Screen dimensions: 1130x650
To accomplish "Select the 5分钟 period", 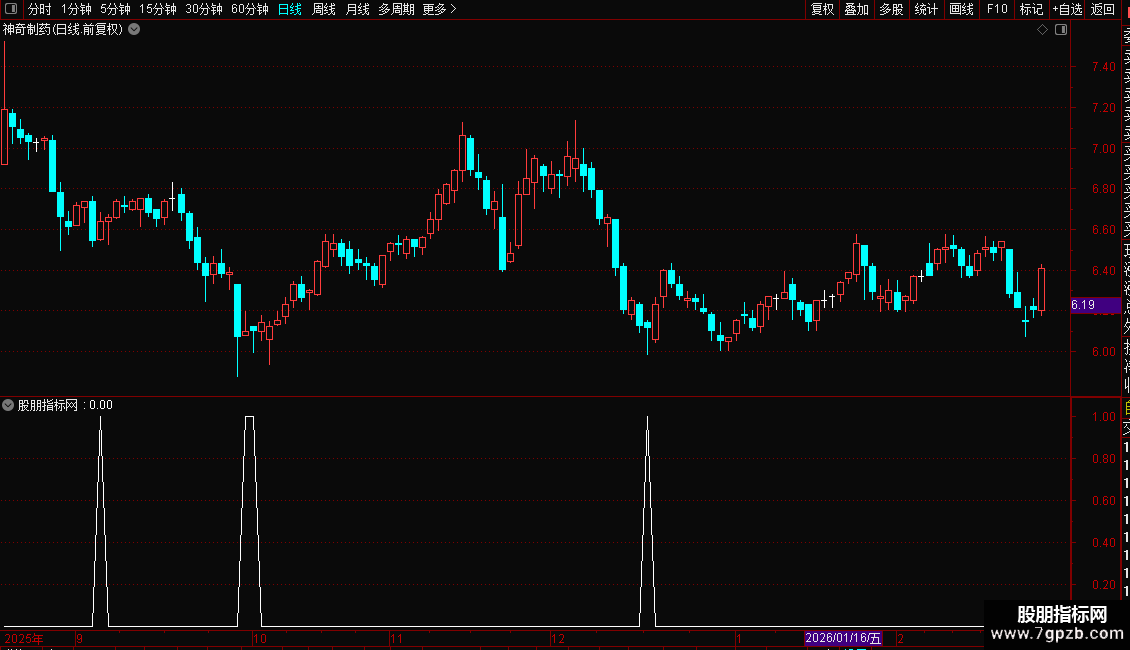I will click(x=115, y=9).
